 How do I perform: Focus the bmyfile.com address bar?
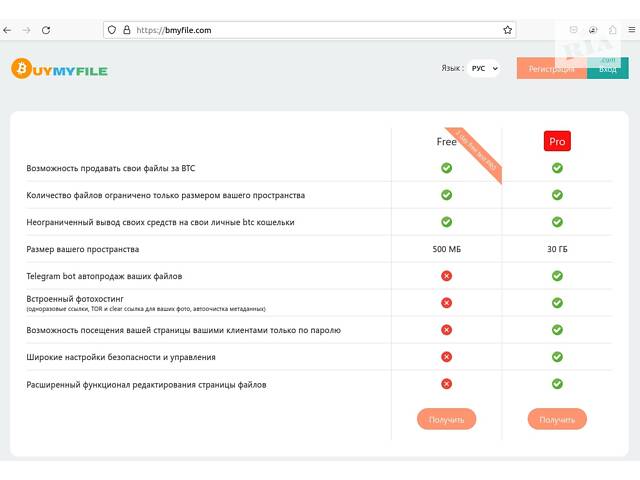click(309, 30)
